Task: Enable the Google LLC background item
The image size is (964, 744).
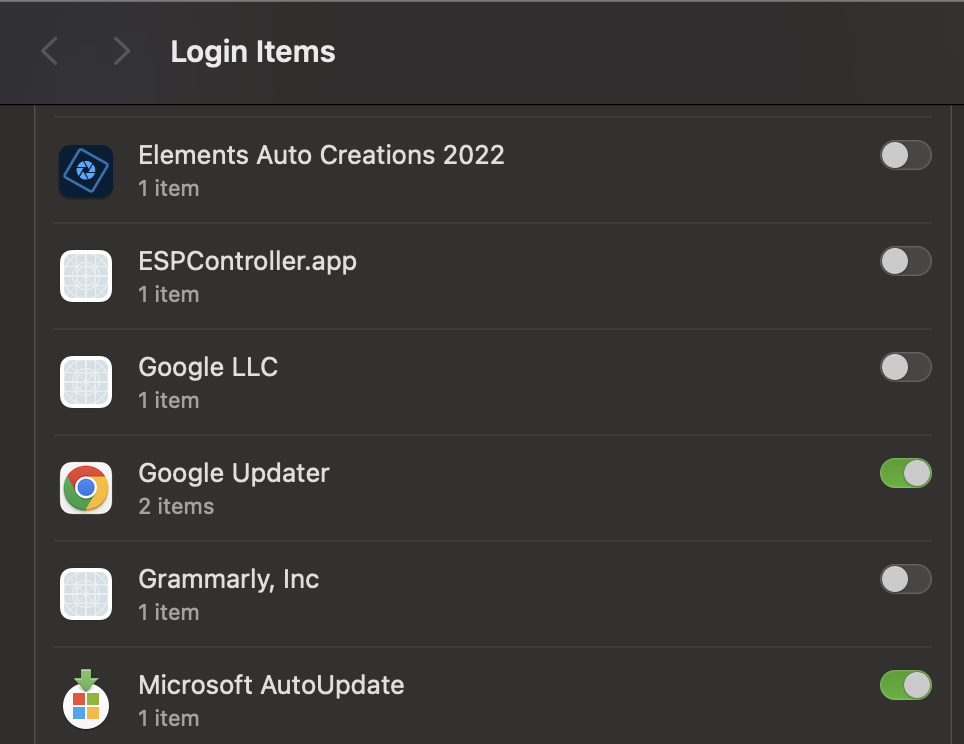Action: point(905,367)
